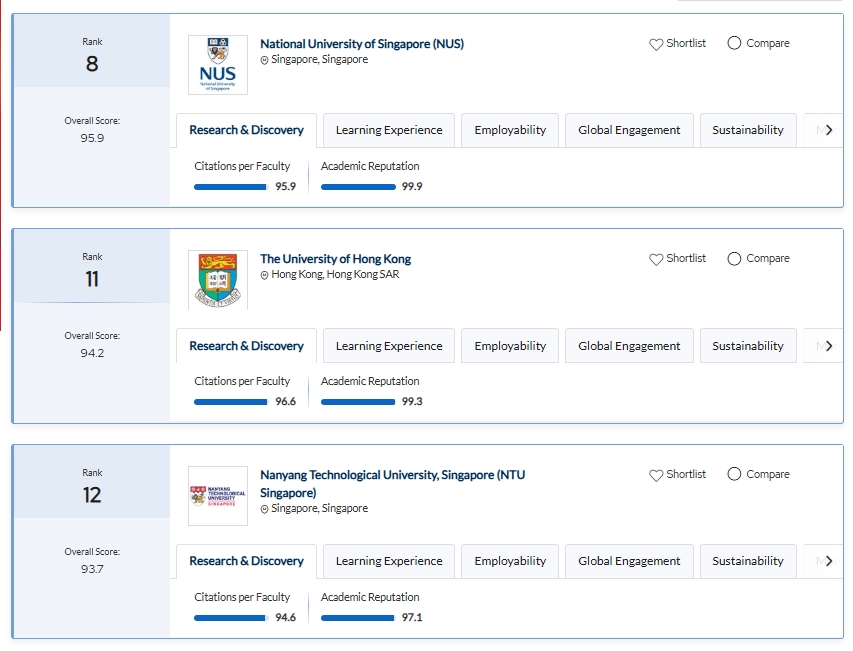Open the National University of Singapore (NUS) link
Screen dimensions: 853x651
pos(361,44)
